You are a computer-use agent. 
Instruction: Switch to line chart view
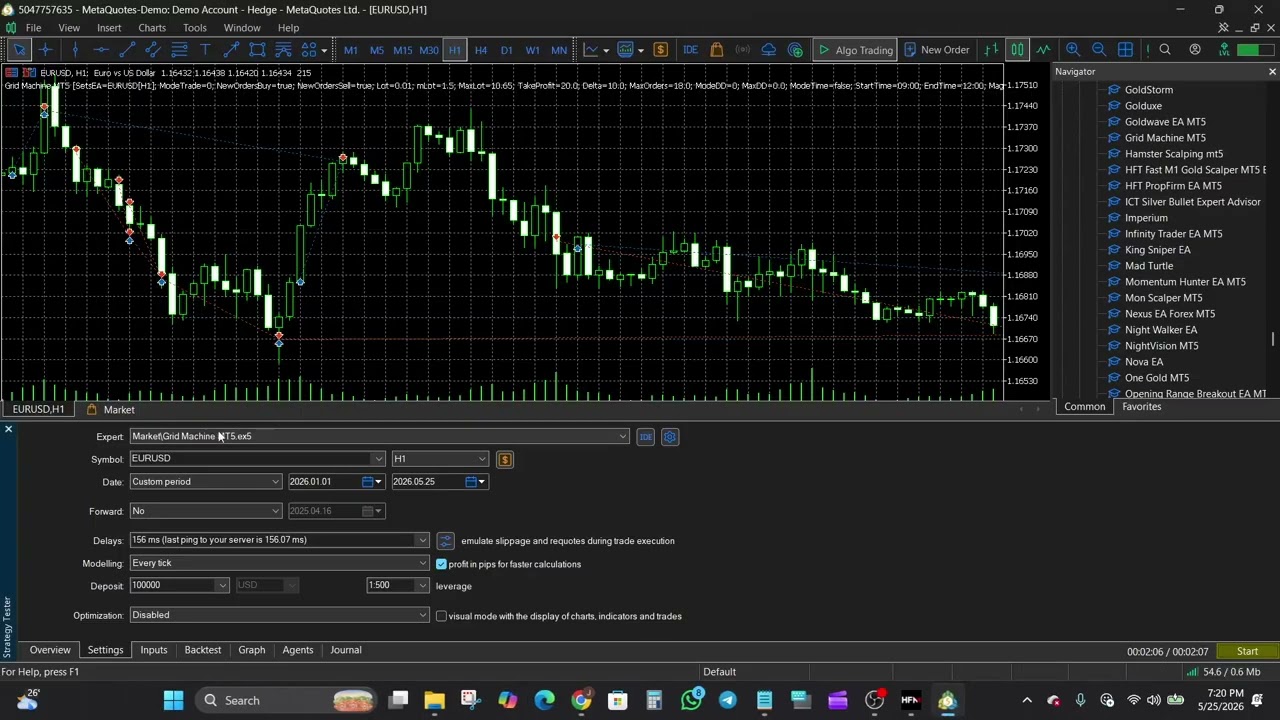[1043, 50]
